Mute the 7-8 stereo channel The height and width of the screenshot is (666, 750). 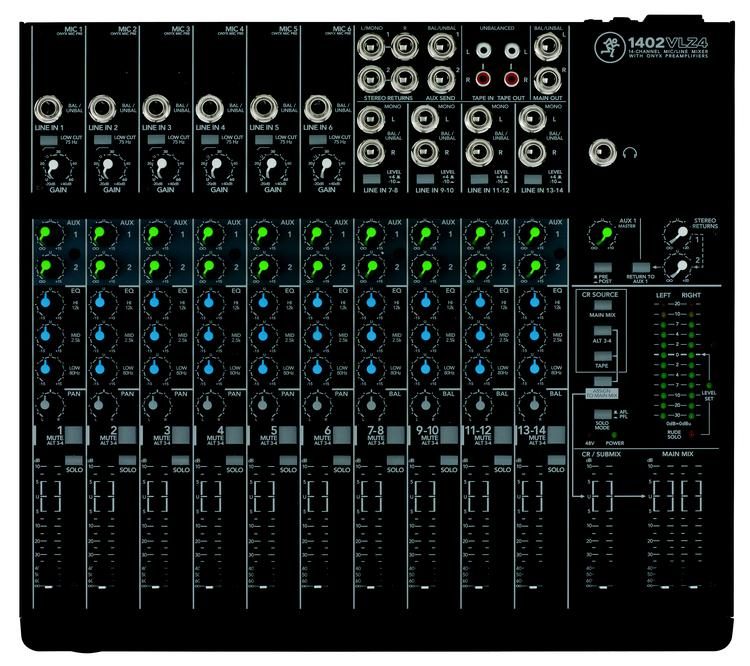pos(396,435)
